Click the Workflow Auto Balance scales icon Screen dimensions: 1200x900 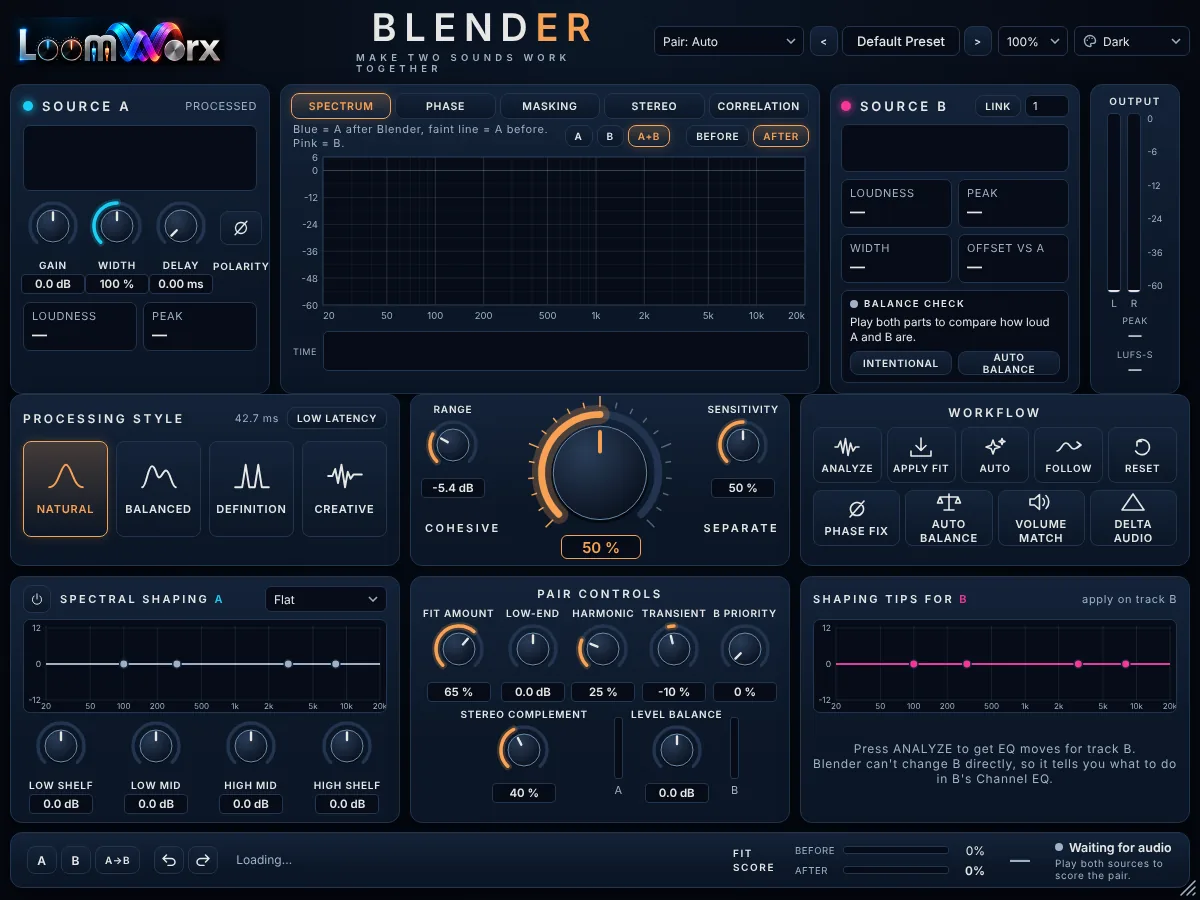pyautogui.click(x=948, y=518)
